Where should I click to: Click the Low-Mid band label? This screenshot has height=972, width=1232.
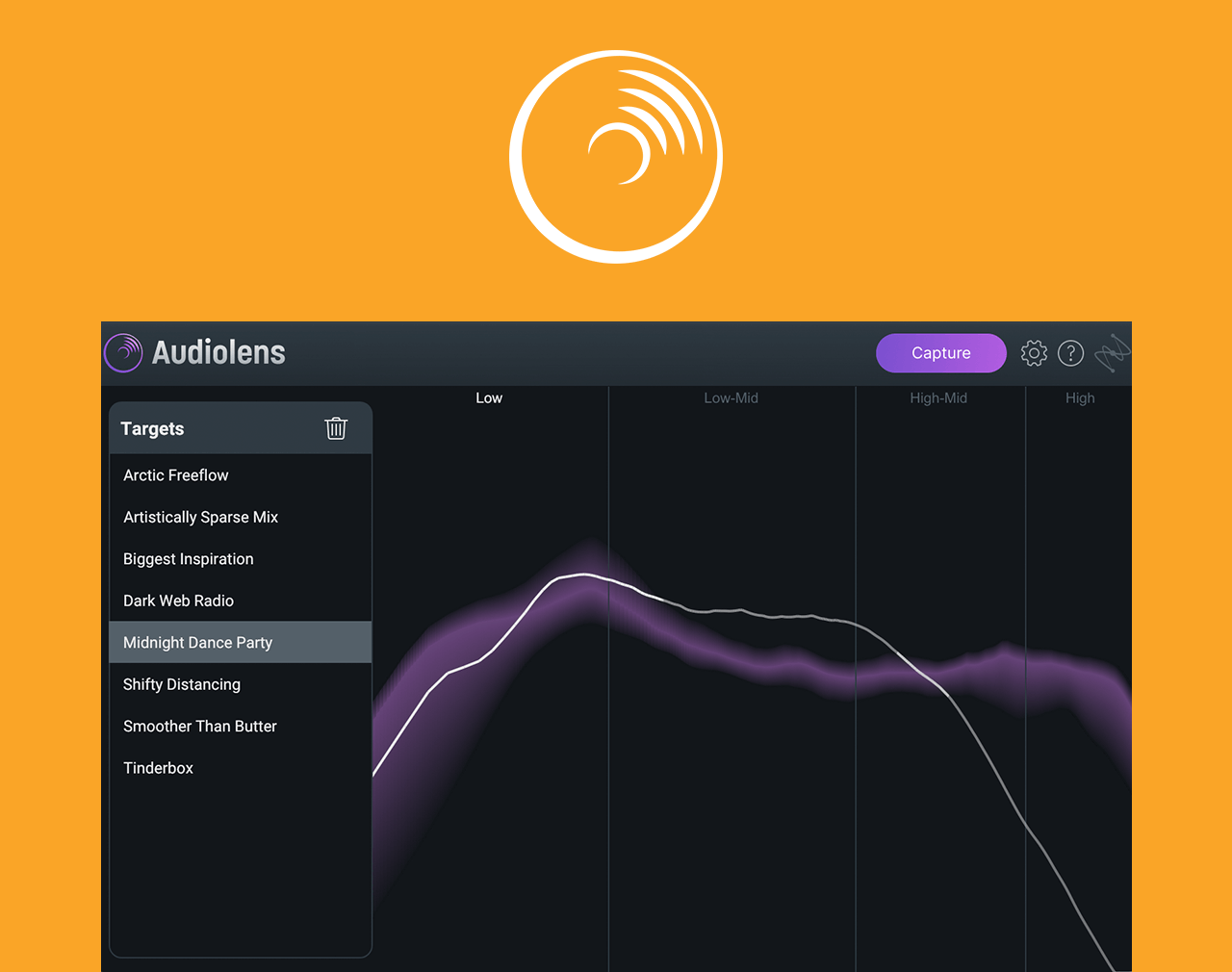click(731, 398)
